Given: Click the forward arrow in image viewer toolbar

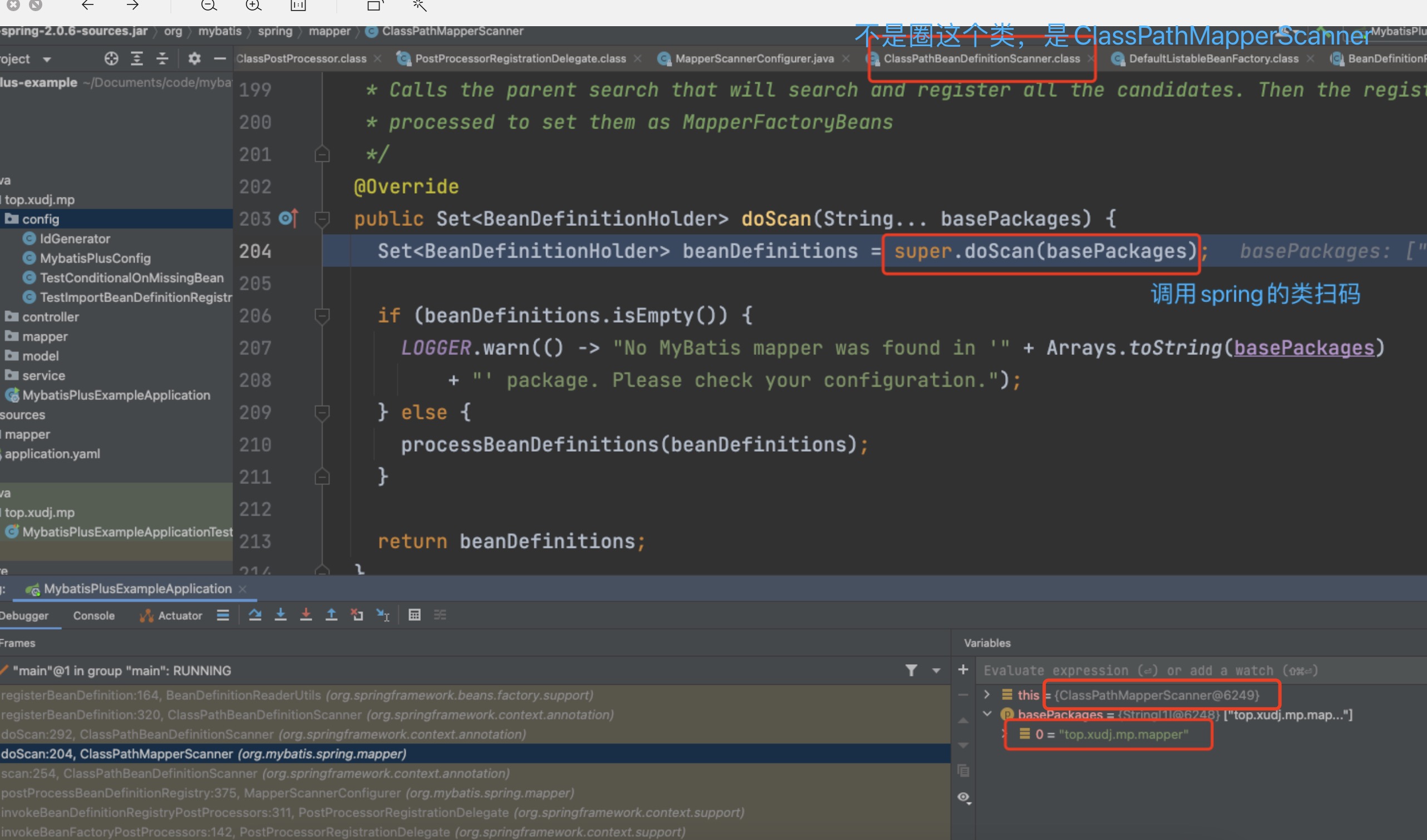Looking at the screenshot, I should [132, 6].
